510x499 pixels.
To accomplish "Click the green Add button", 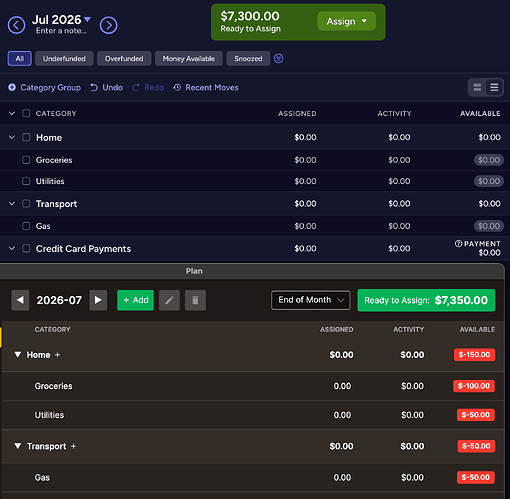I will click(x=135, y=300).
